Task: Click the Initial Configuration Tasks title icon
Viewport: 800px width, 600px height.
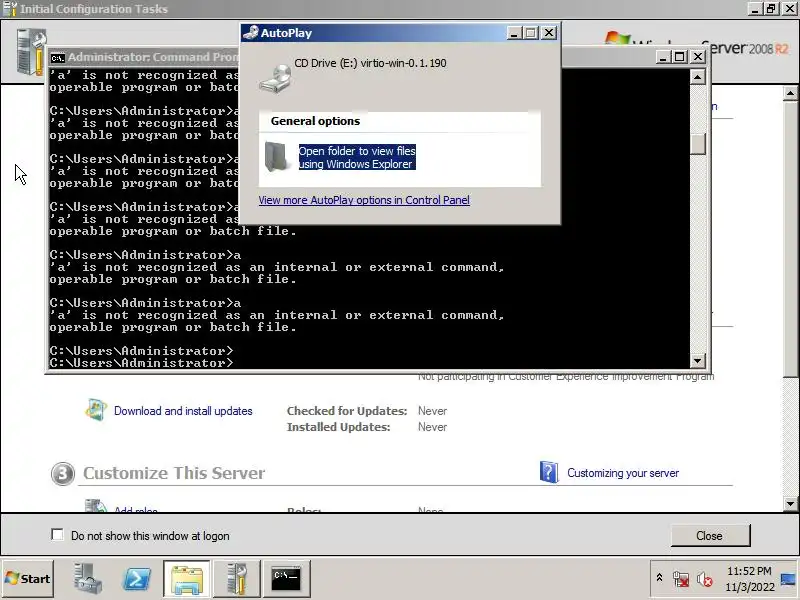Action: (10, 9)
